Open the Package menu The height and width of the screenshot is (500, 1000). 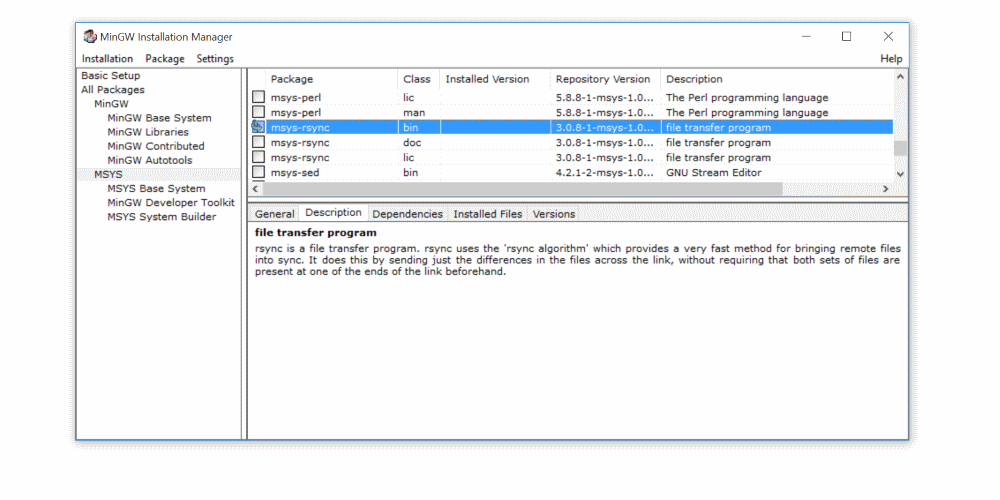click(x=165, y=59)
